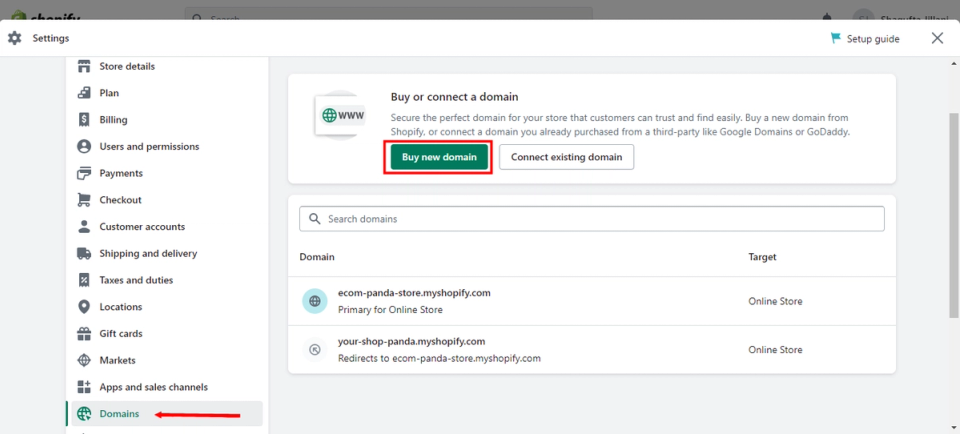Open the Plan settings page

(110, 93)
